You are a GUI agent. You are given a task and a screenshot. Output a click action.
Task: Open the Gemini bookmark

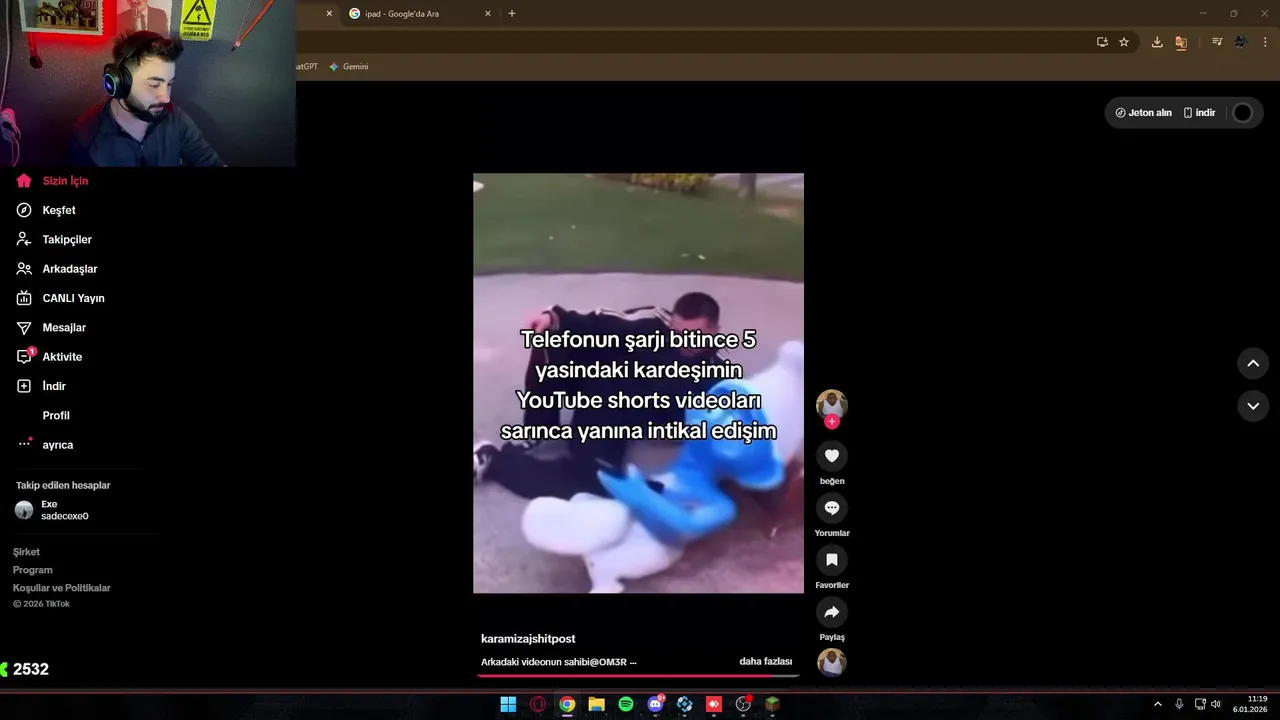pos(348,67)
